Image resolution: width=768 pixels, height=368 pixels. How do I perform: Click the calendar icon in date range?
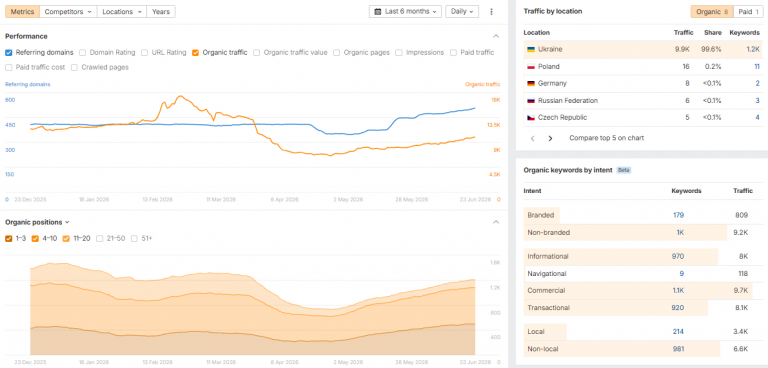point(378,11)
